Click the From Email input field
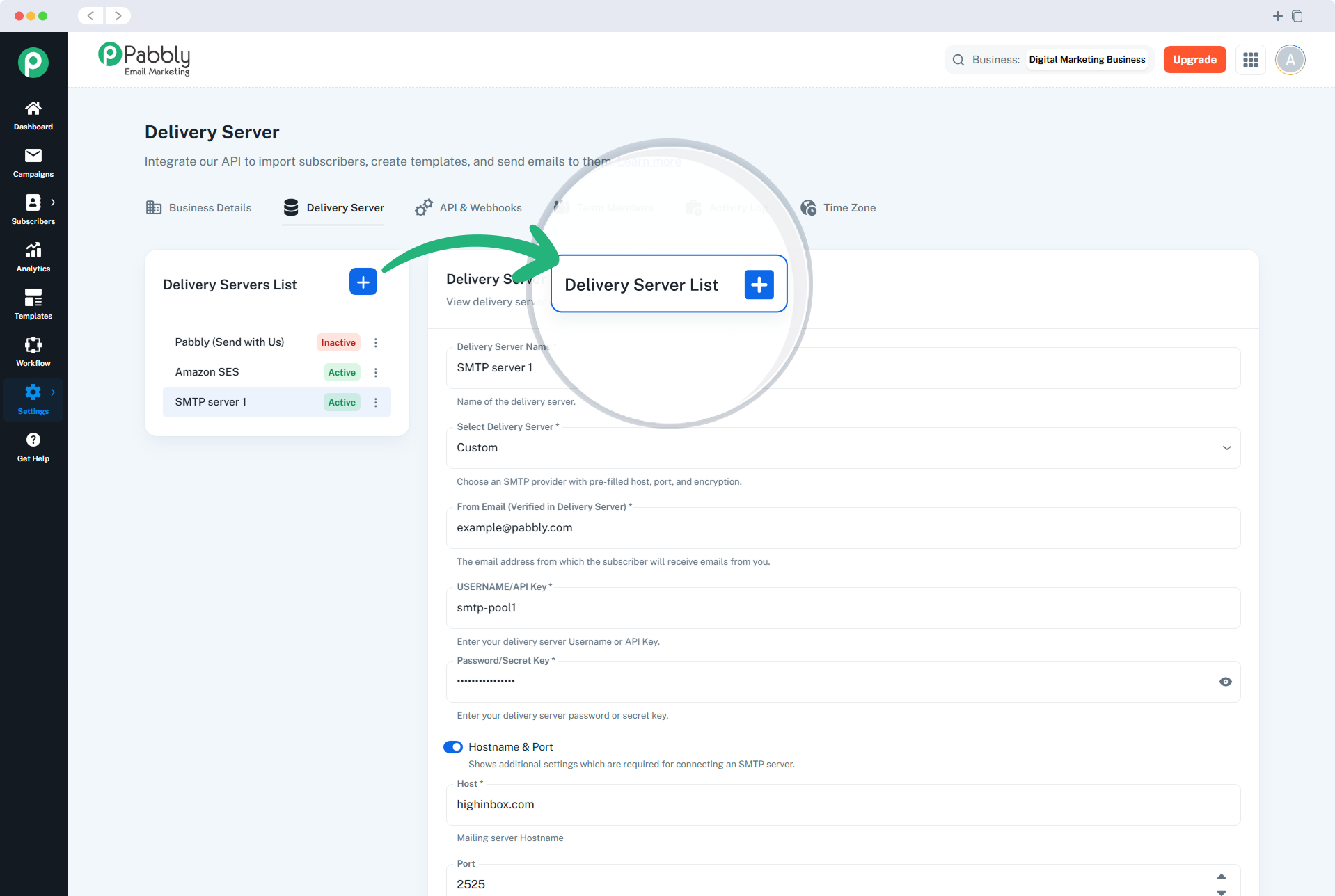The width and height of the screenshot is (1335, 896). (x=843, y=528)
